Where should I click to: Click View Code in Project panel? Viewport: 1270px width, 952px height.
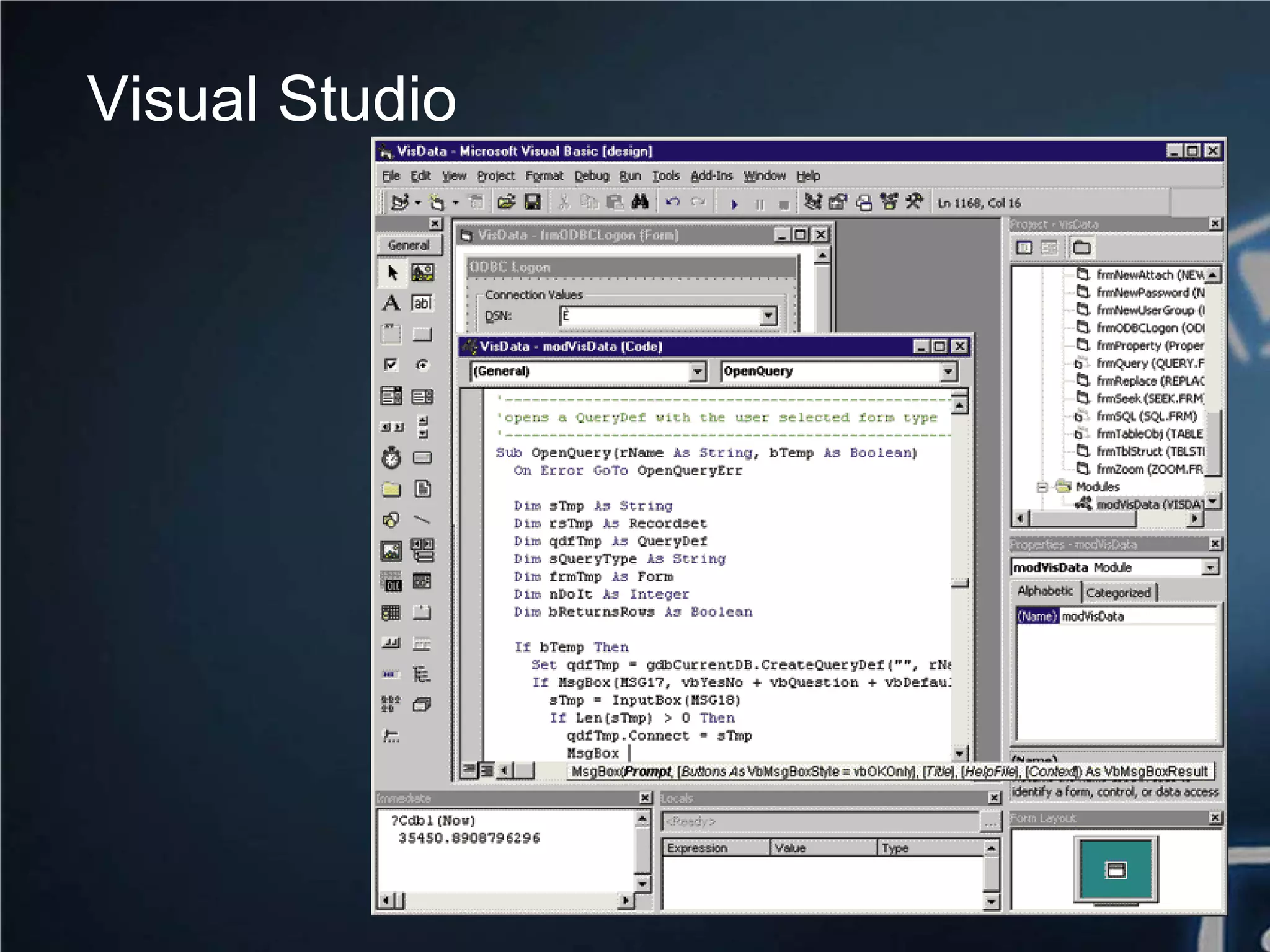point(1024,248)
